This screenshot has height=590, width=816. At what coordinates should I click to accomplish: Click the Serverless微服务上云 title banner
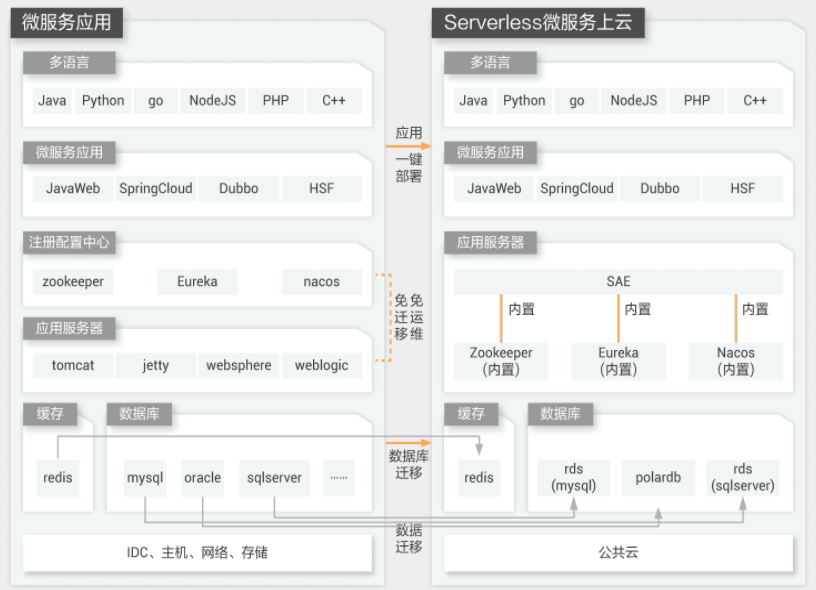[538, 23]
